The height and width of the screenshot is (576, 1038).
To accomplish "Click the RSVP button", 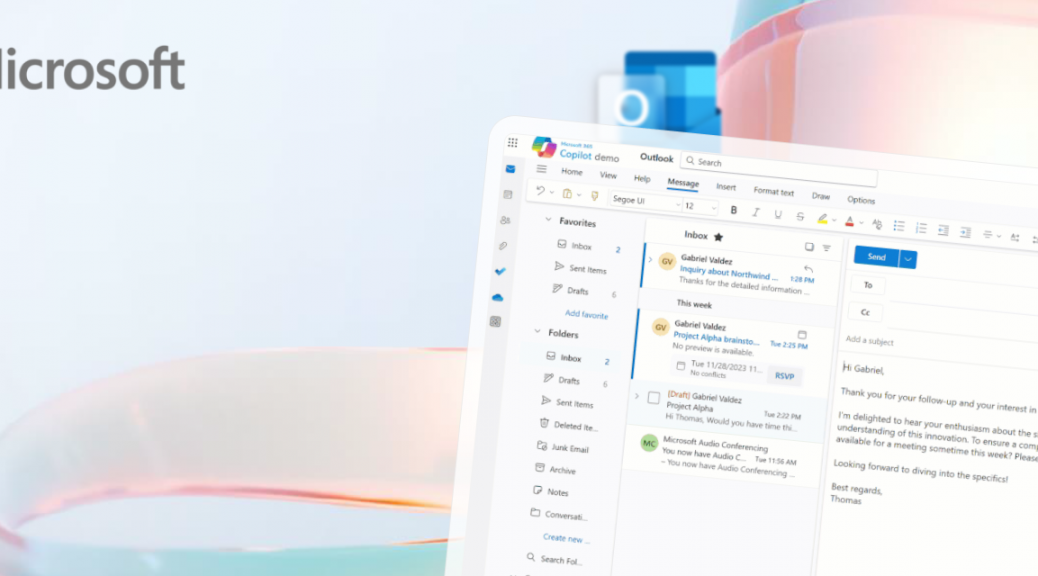I will point(784,376).
